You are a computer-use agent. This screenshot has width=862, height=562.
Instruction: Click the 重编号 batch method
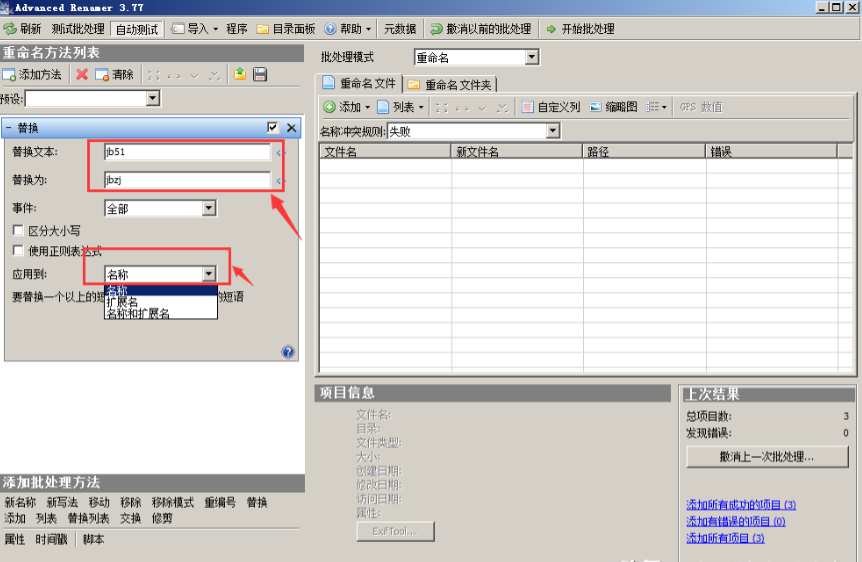point(220,502)
